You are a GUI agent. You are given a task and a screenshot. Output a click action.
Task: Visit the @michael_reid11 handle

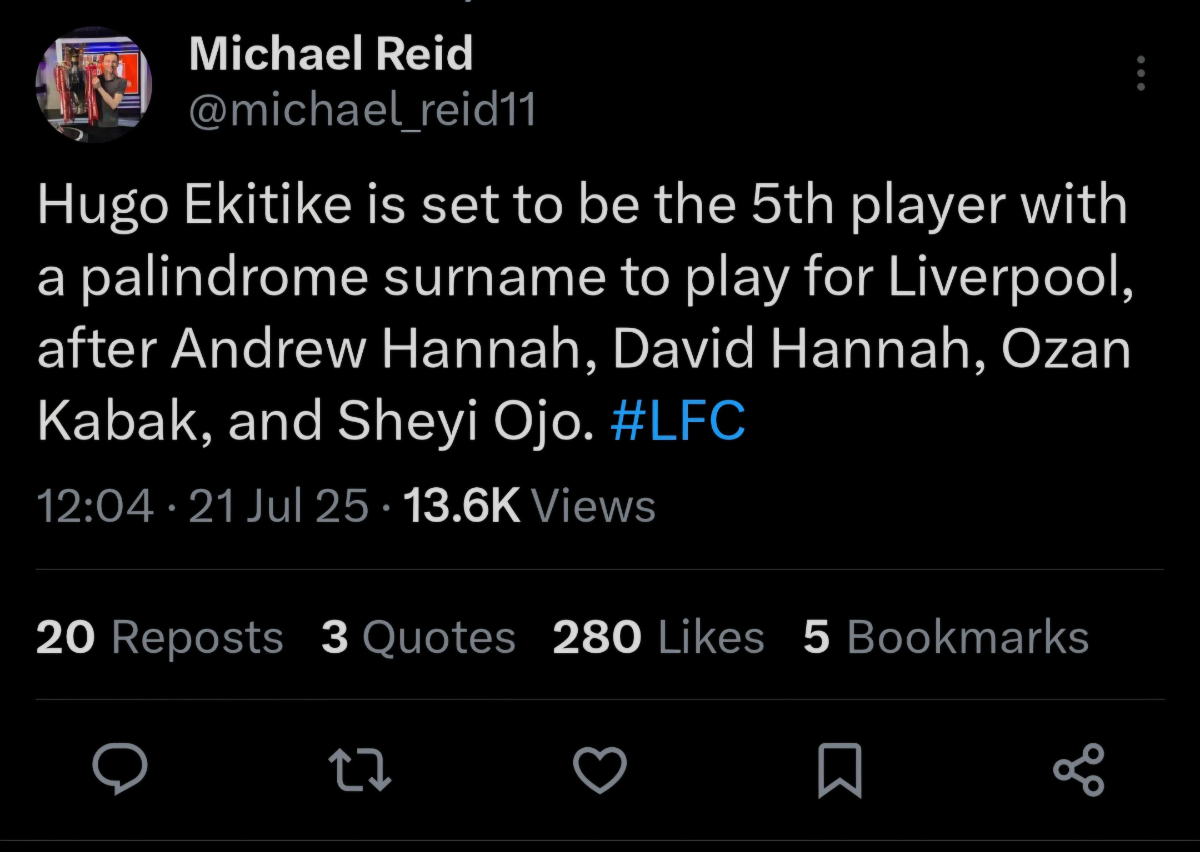tap(362, 109)
